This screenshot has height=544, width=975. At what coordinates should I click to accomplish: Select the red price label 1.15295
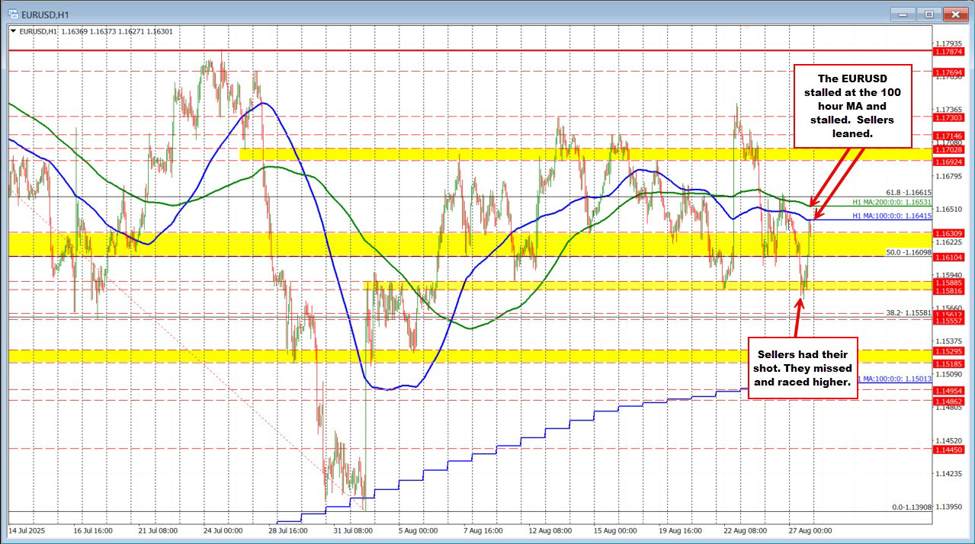pos(949,351)
